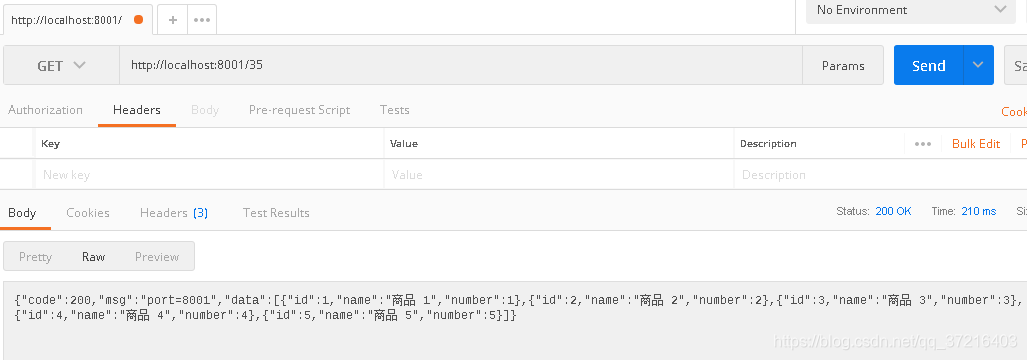Open tab options ellipsis menu
Image resolution: width=1027 pixels, height=360 pixels.
pyautogui.click(x=202, y=20)
